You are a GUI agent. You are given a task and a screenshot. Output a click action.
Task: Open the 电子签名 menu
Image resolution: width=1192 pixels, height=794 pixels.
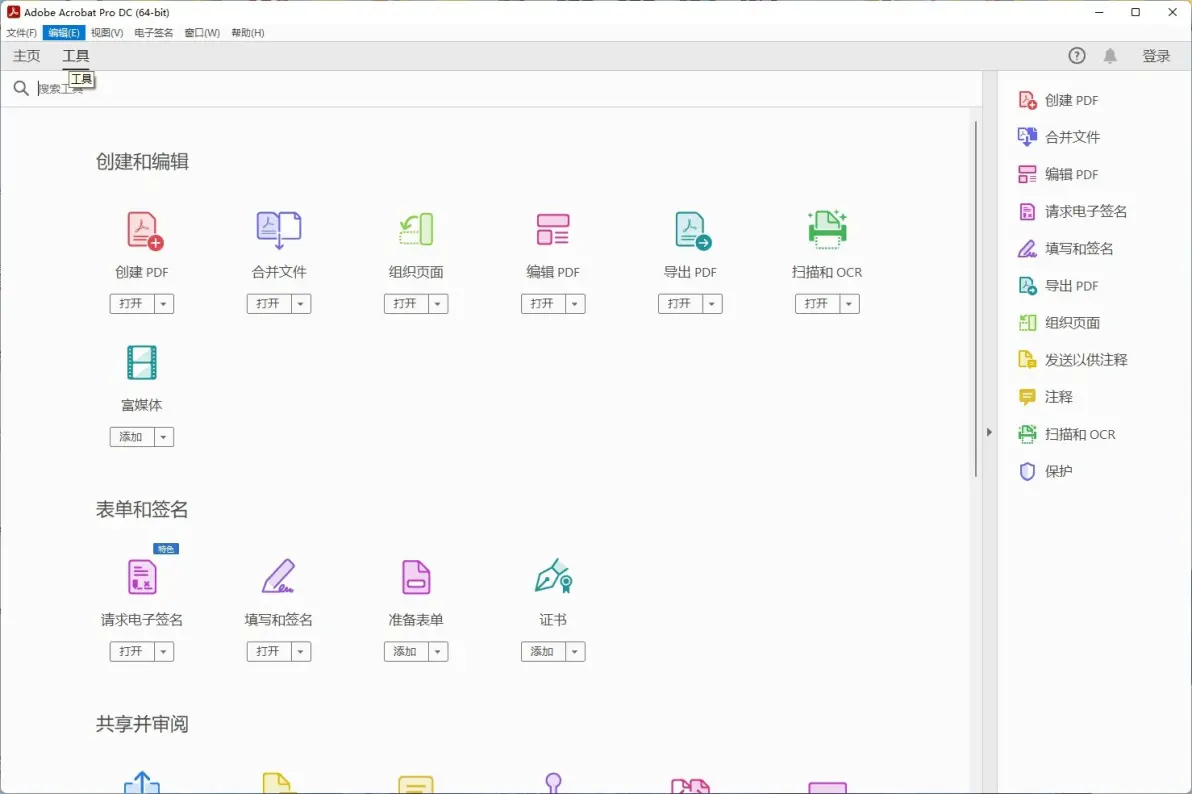click(x=154, y=33)
